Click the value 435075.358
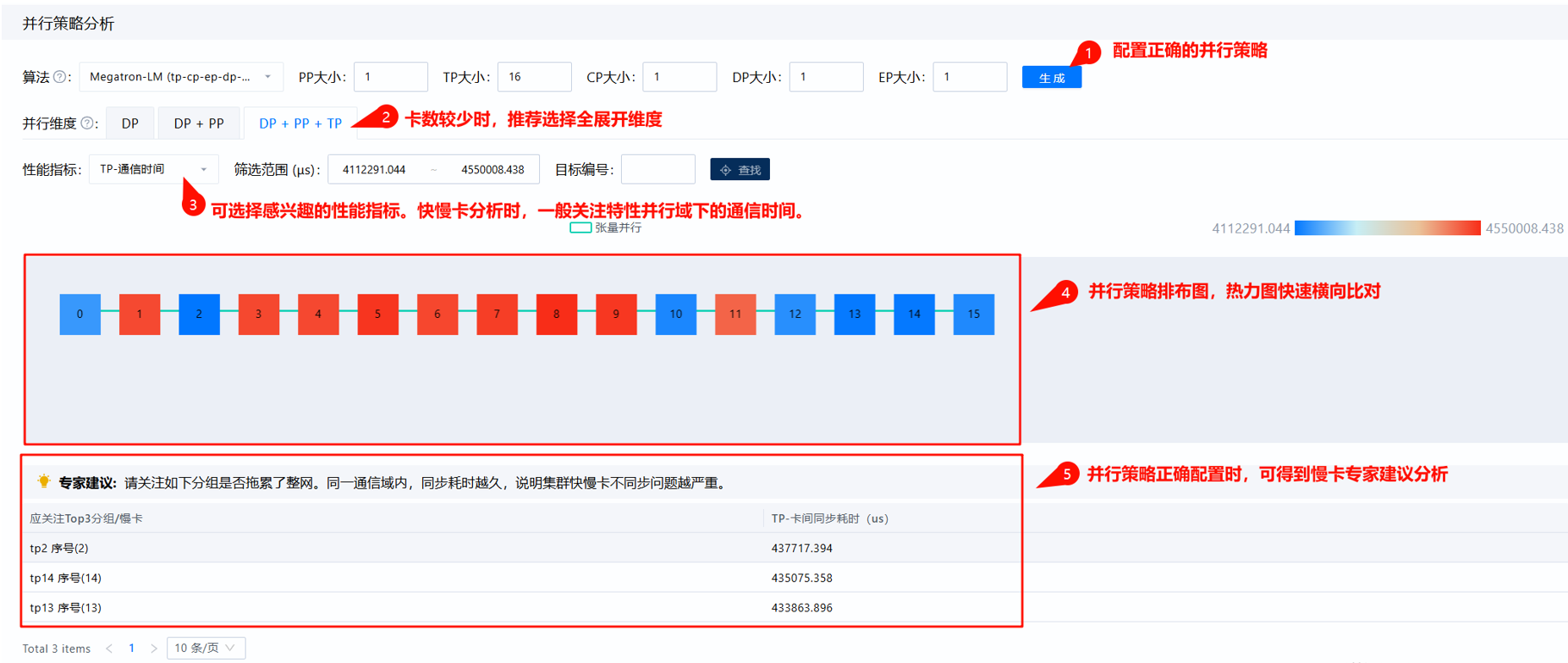Viewport: 1568px width, 663px height. click(802, 578)
